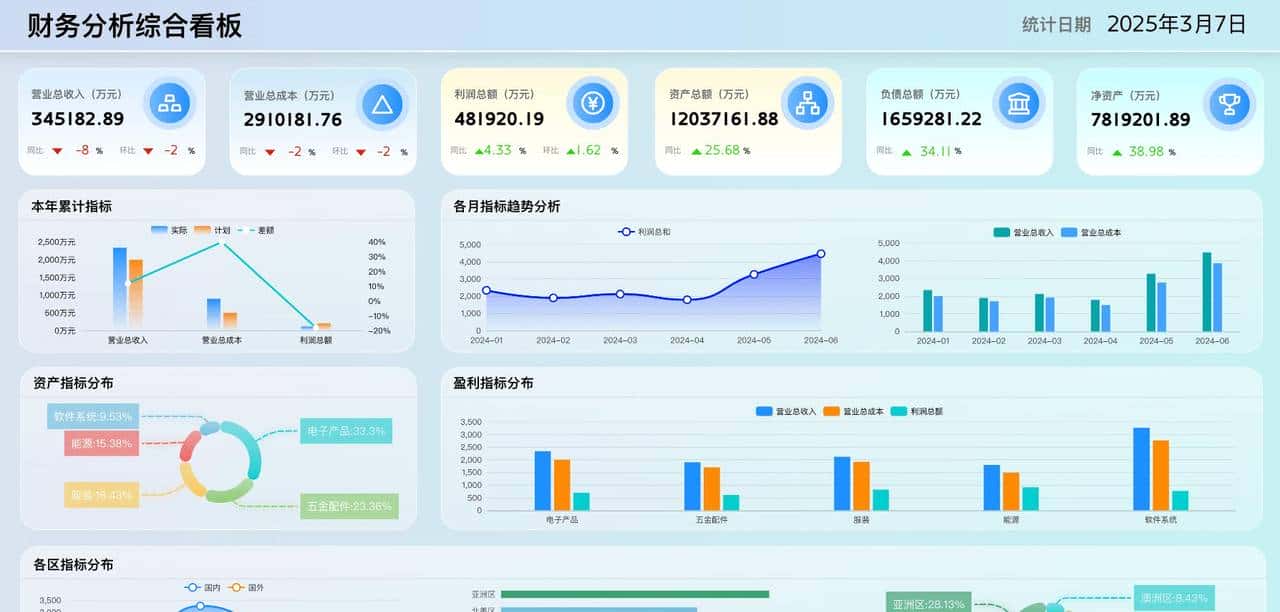
Task: Click the green 亚洲区 progress bar
Action: pyautogui.click(x=634, y=593)
